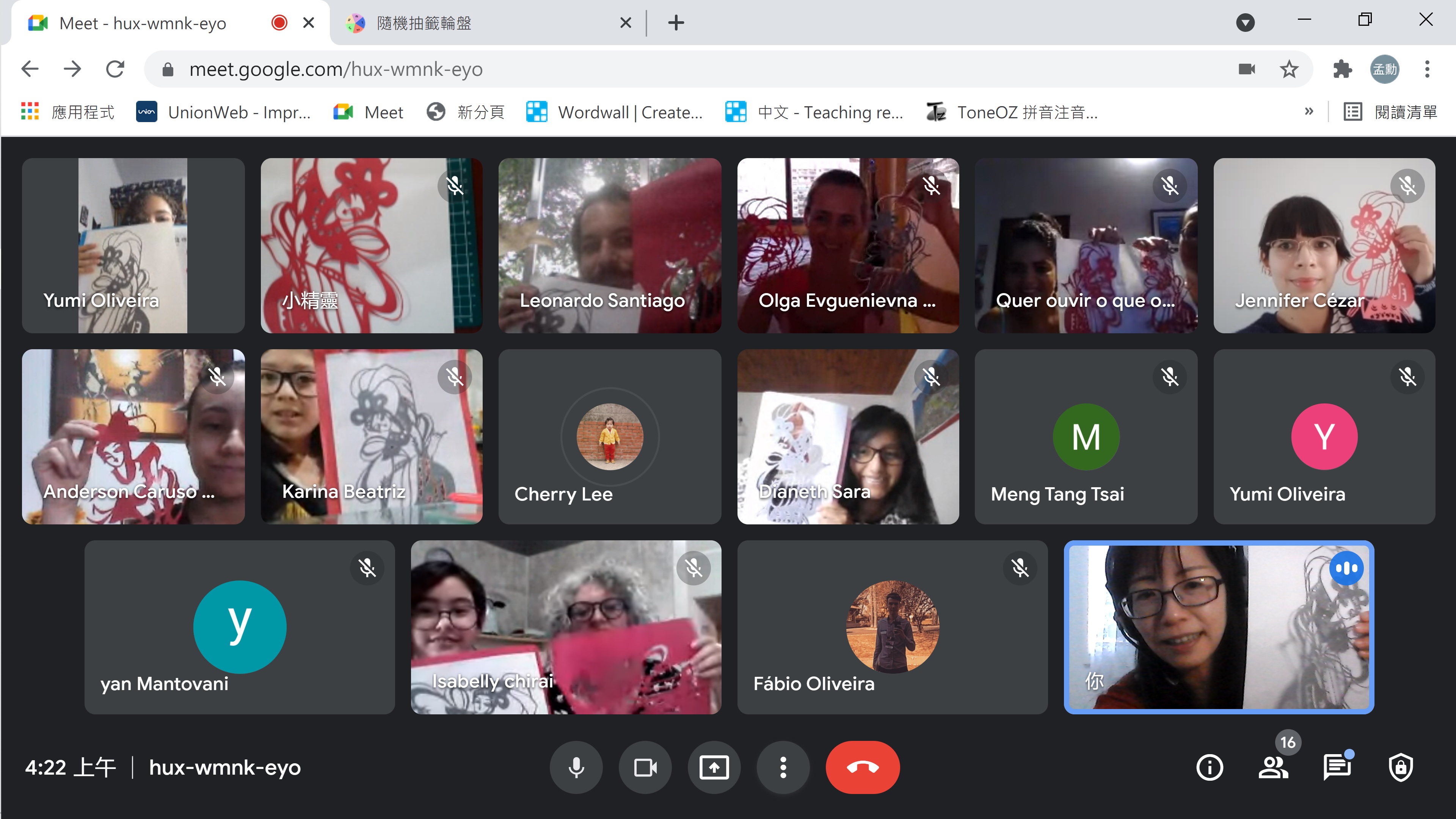This screenshot has width=1456, height=819.
Task: Open the chat messages panel
Action: pyautogui.click(x=1337, y=767)
